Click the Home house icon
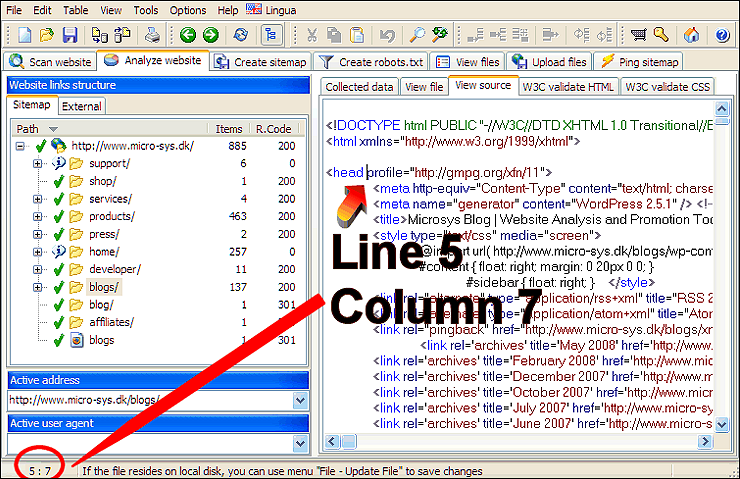The width and height of the screenshot is (740, 479). click(x=691, y=35)
